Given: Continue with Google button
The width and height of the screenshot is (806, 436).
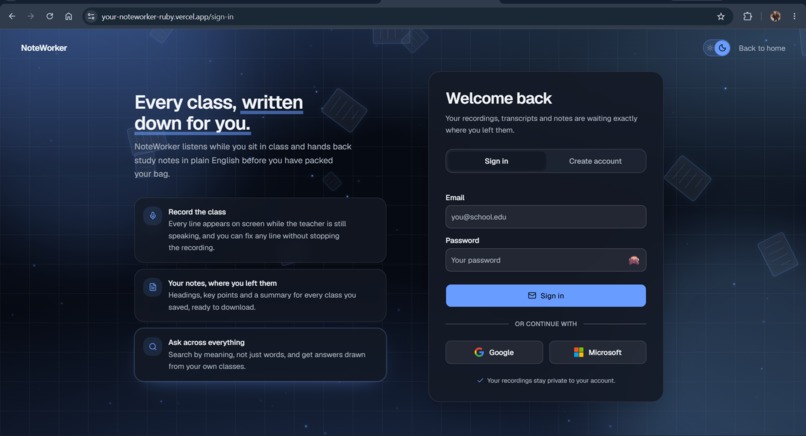Looking at the screenshot, I should [x=494, y=352].
